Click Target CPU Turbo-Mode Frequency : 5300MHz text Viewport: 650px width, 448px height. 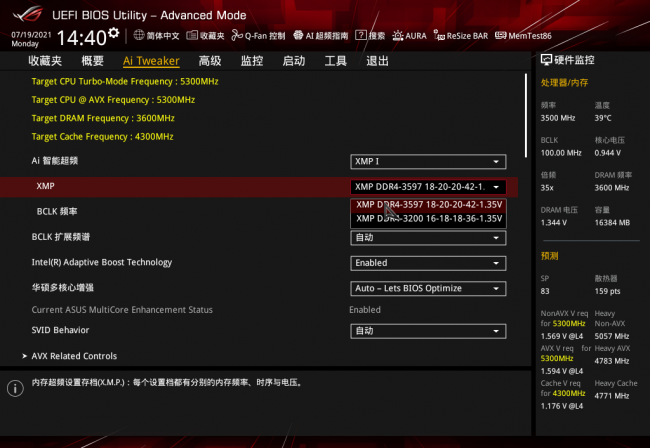pyautogui.click(x=125, y=81)
